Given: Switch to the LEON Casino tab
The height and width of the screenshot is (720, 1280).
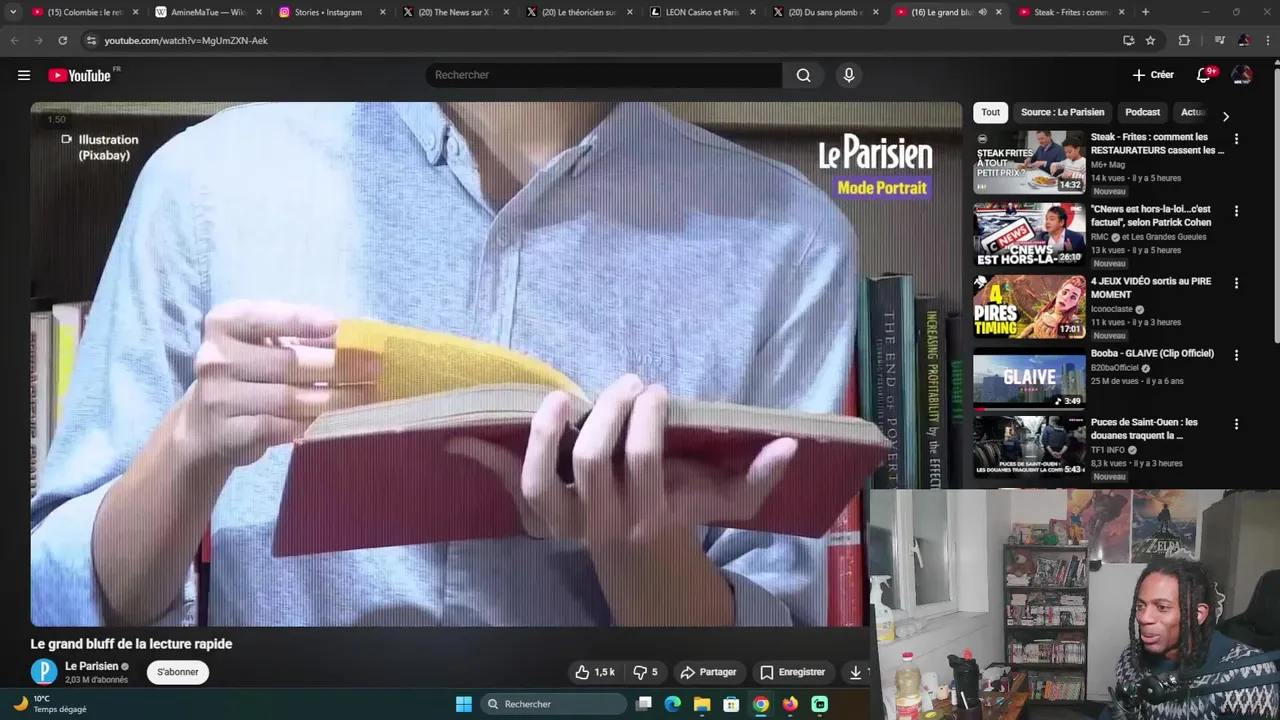Looking at the screenshot, I should click(702, 12).
